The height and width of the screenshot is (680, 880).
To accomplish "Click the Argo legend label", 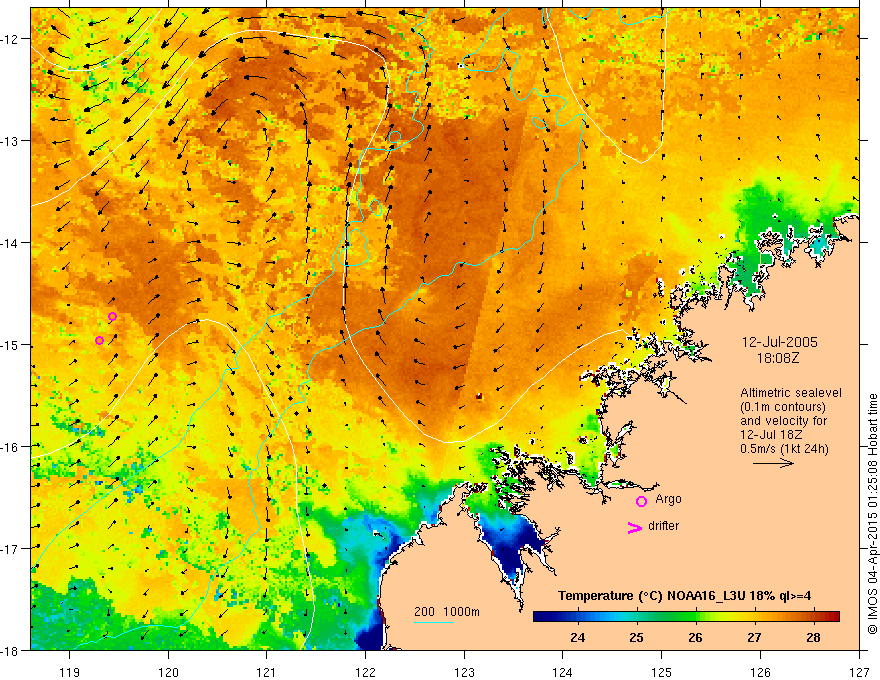I will [x=668, y=499].
